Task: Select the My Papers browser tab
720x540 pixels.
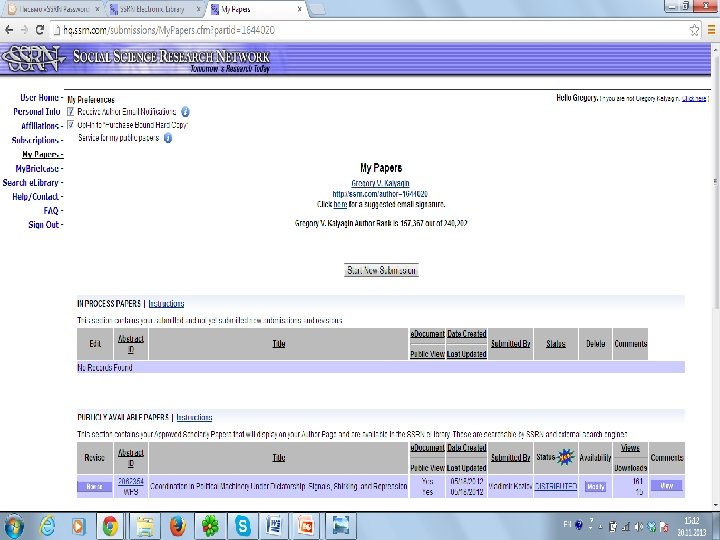Action: (x=257, y=9)
